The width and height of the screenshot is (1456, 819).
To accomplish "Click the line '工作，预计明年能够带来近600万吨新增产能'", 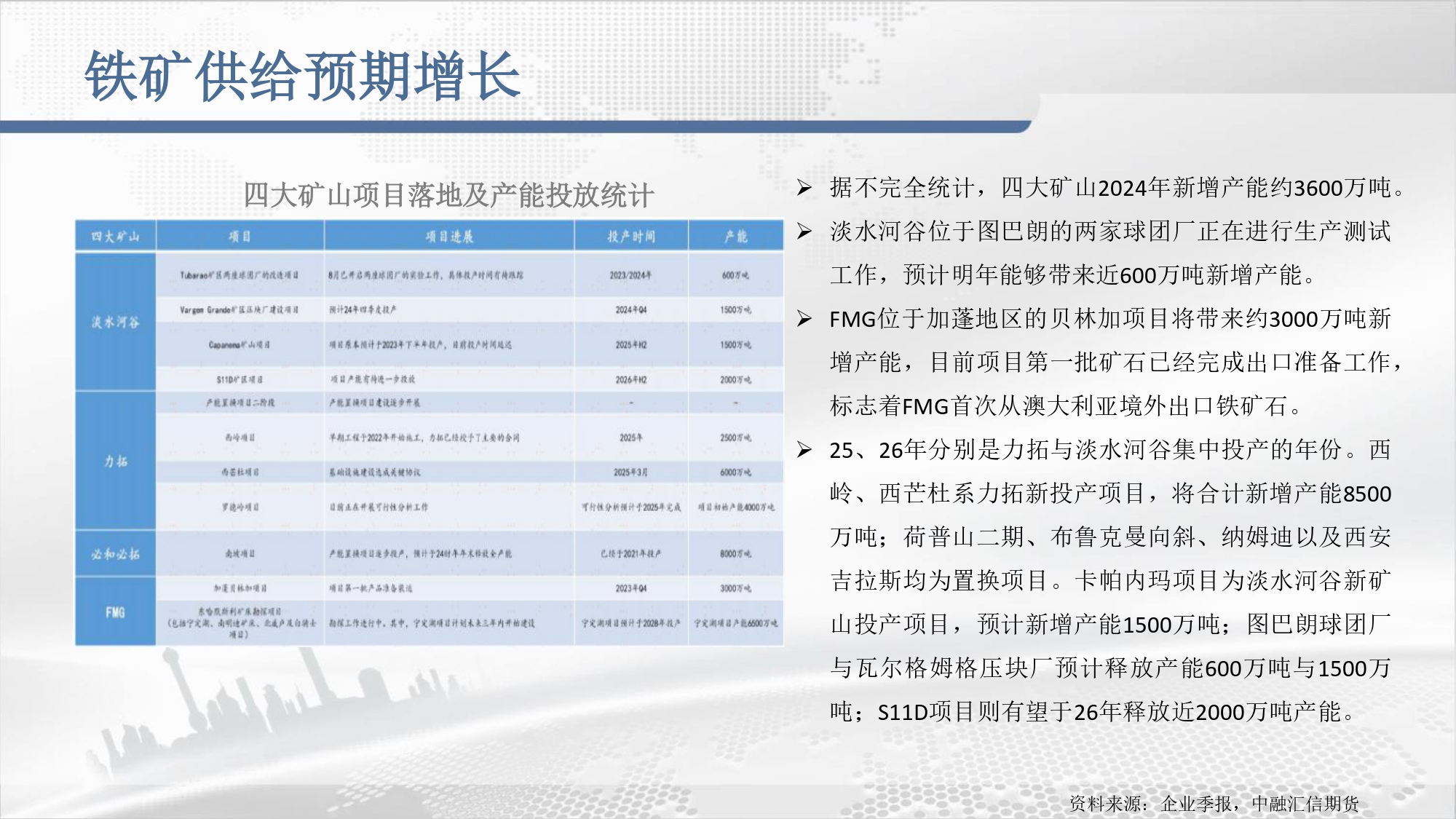I will [x=1074, y=275].
